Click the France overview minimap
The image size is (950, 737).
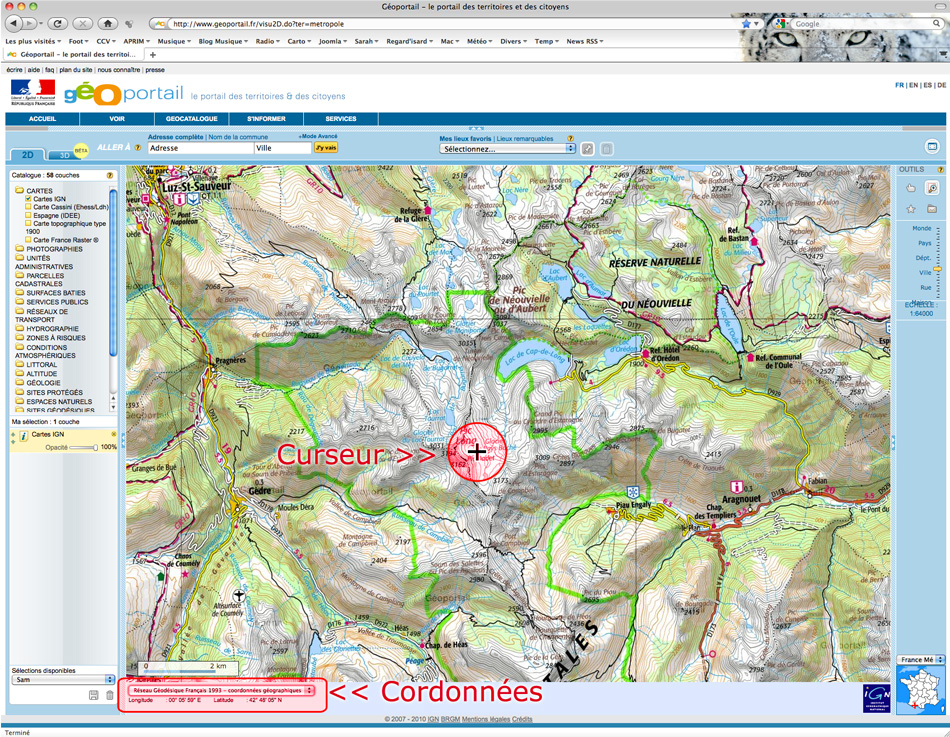point(921,690)
